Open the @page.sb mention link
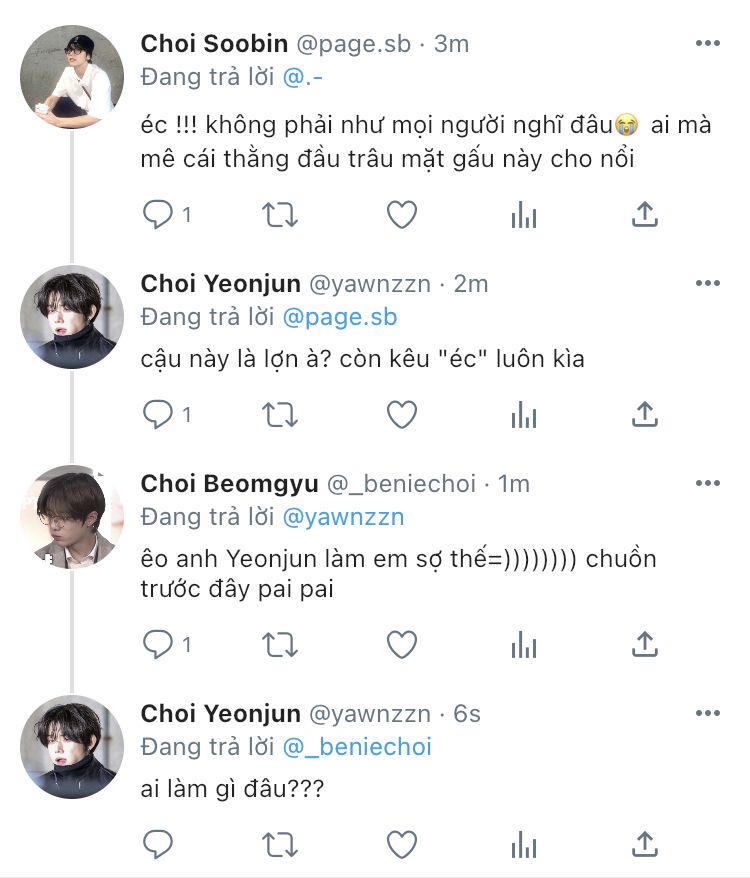The image size is (750, 878). coord(340,317)
